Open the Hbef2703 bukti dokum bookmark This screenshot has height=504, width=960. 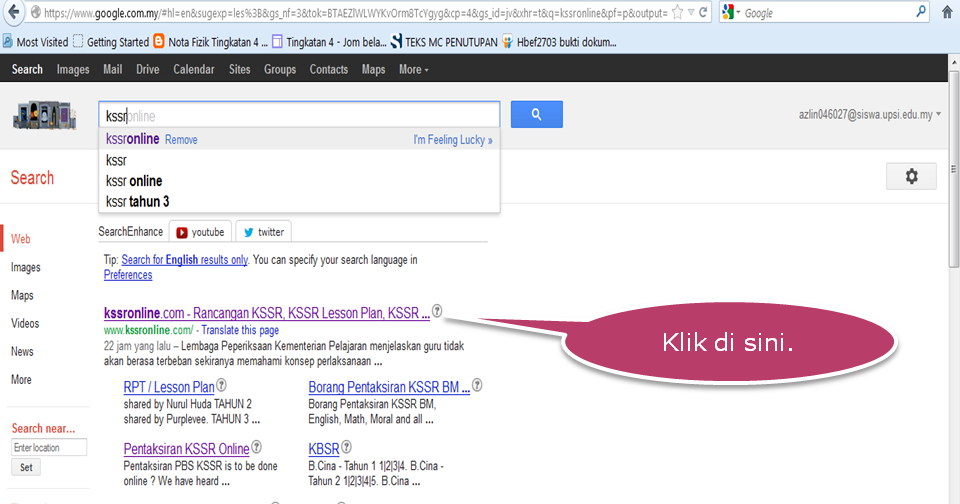pyautogui.click(x=559, y=42)
